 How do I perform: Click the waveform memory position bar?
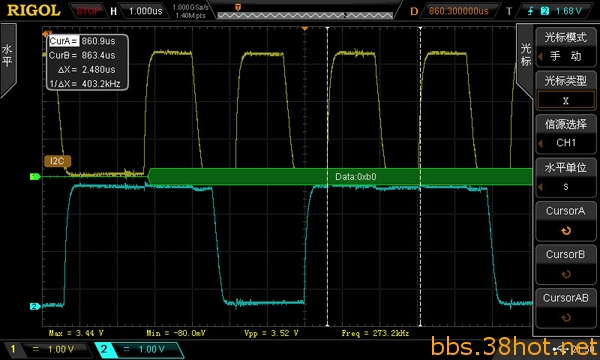(x=305, y=15)
